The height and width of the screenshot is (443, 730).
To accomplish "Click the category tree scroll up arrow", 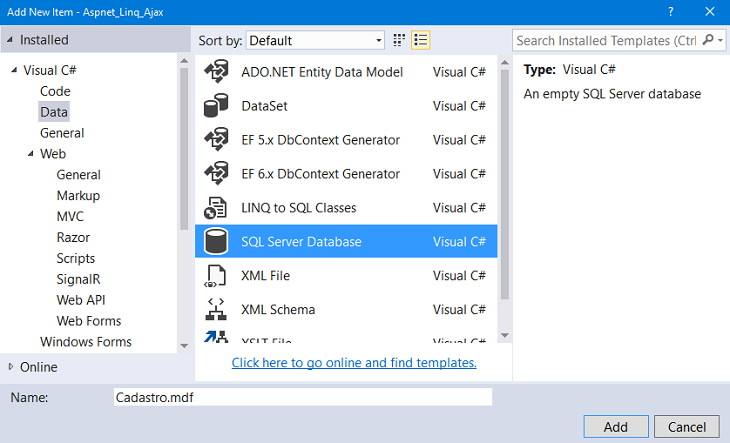I will pos(184,61).
